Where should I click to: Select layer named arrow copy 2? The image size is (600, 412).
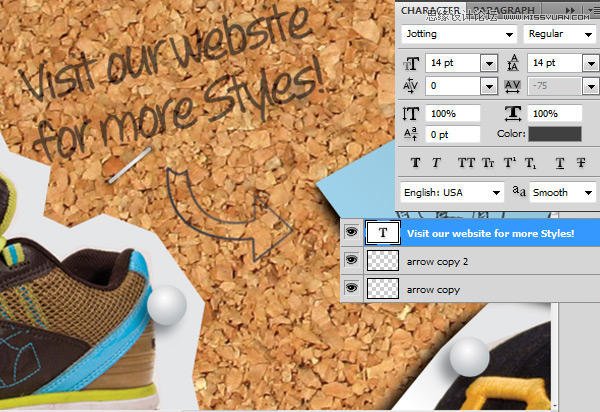point(437,262)
